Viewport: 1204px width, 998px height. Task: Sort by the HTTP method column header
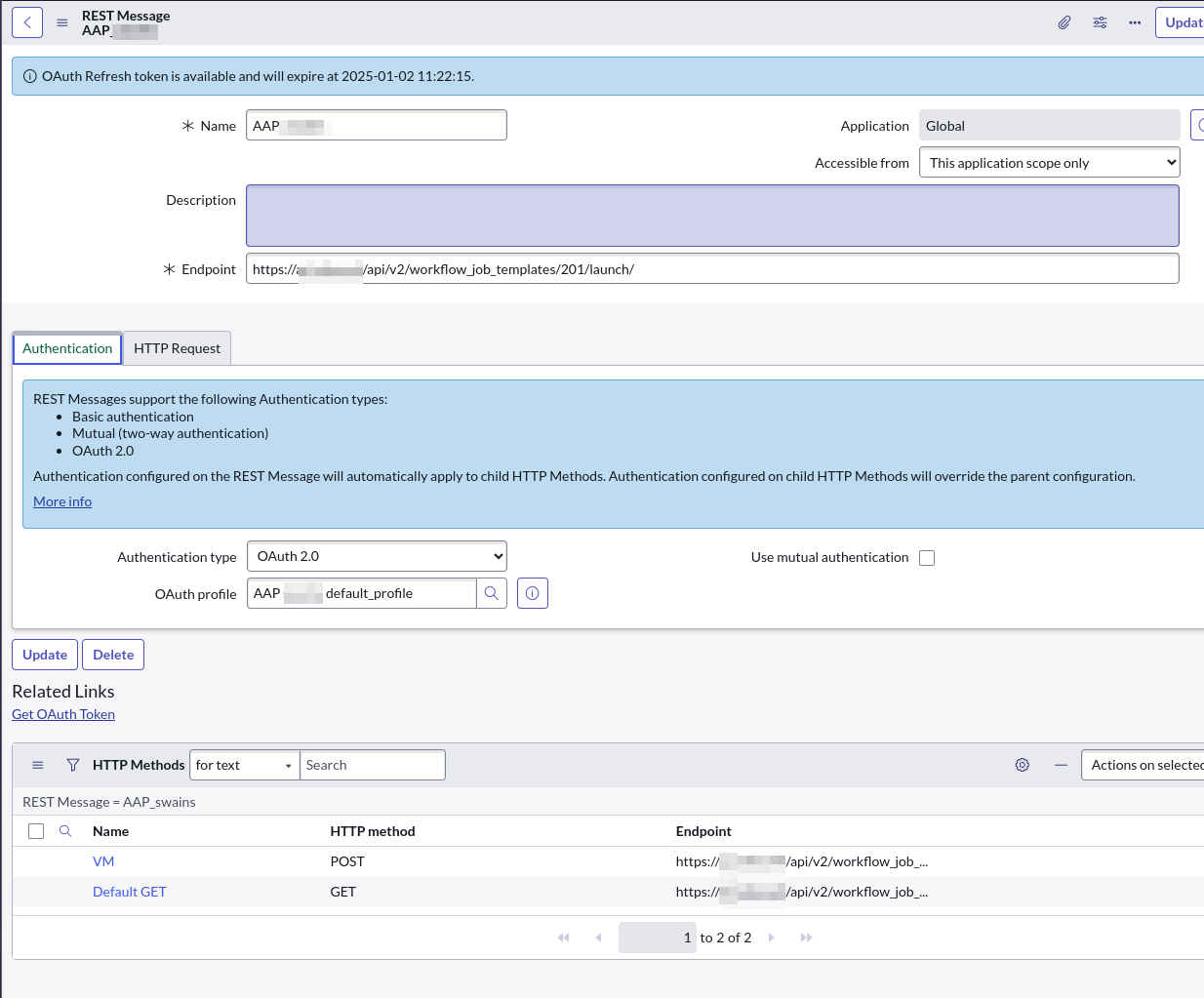tap(373, 831)
